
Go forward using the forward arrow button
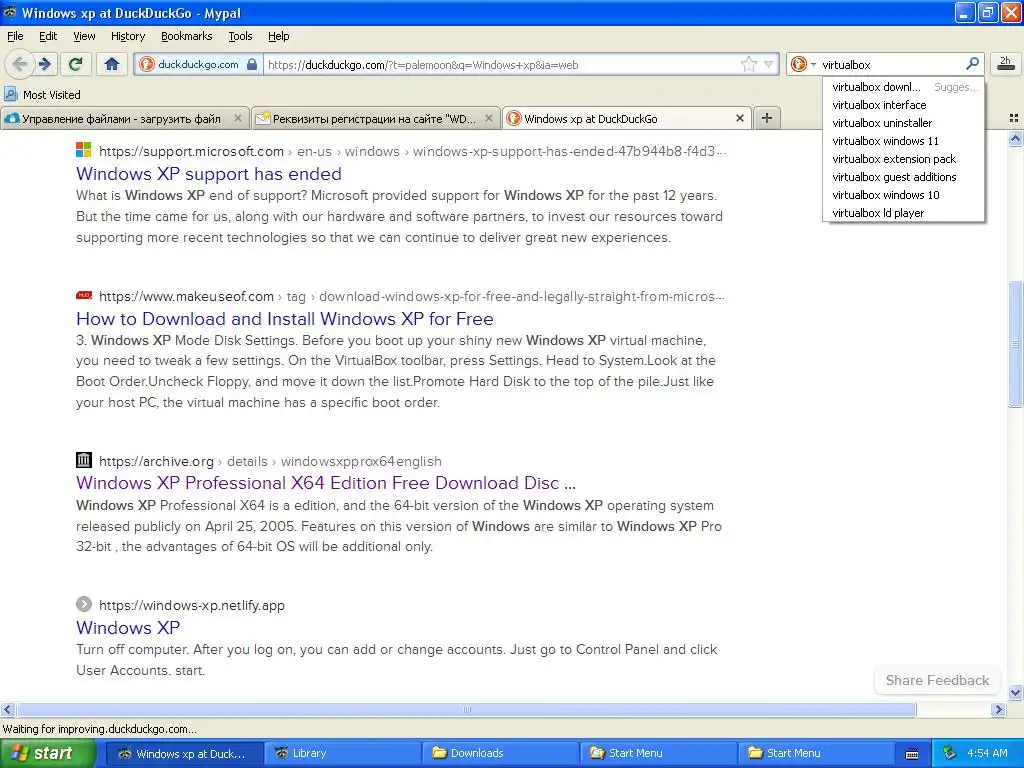point(45,64)
